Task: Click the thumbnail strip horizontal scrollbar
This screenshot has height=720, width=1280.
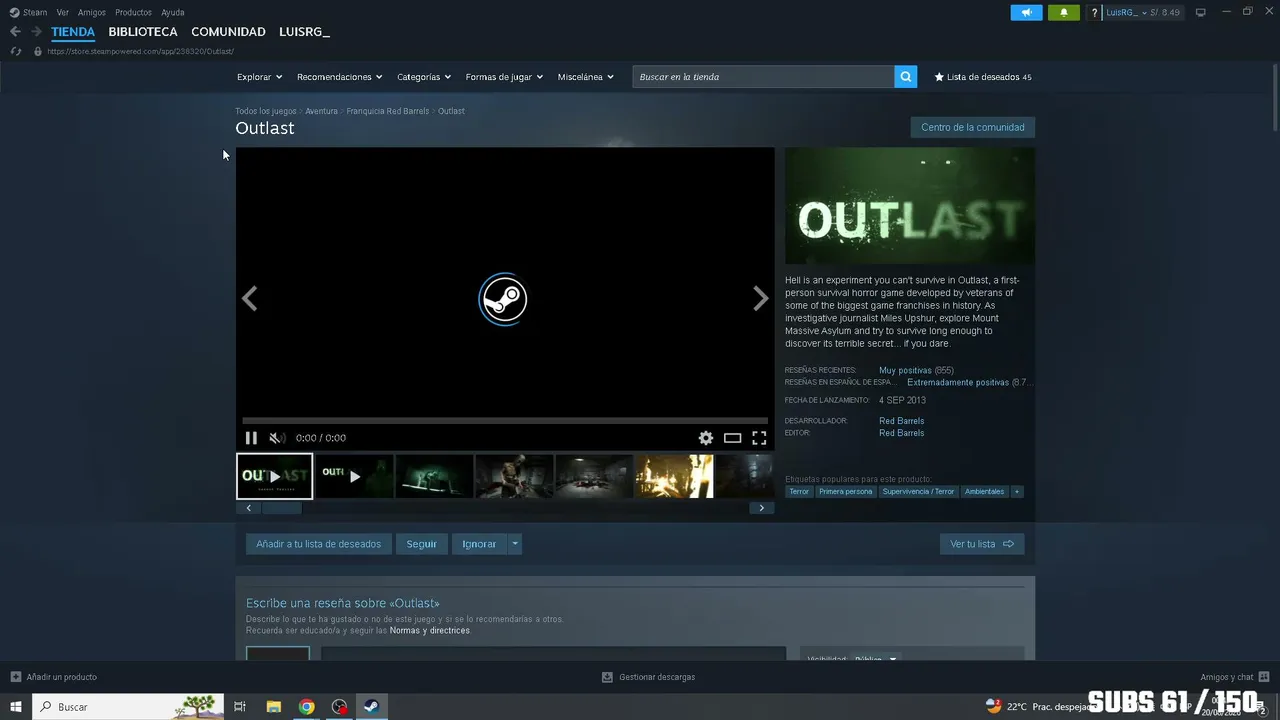Action: (x=282, y=508)
